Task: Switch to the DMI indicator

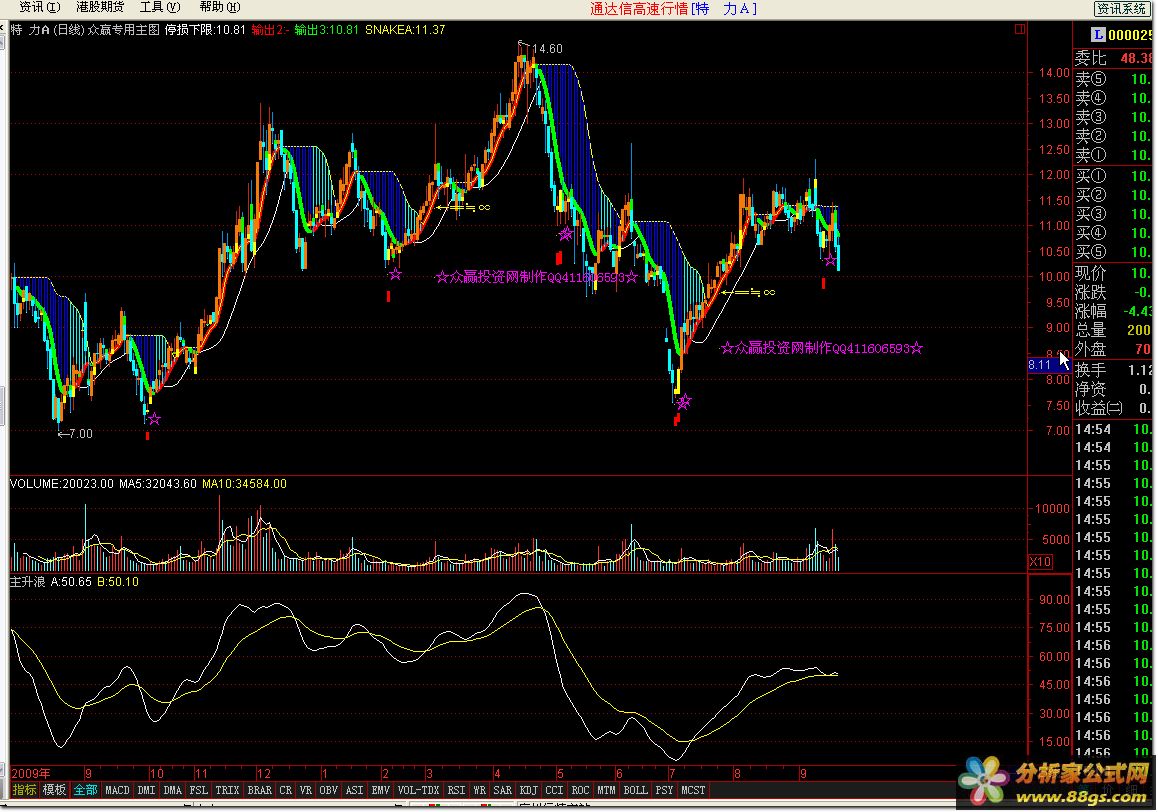Action: pyautogui.click(x=146, y=791)
